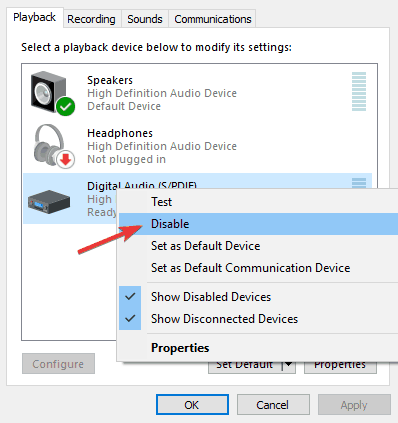Click the Cancel button
398x423 pixels.
pos(273,405)
